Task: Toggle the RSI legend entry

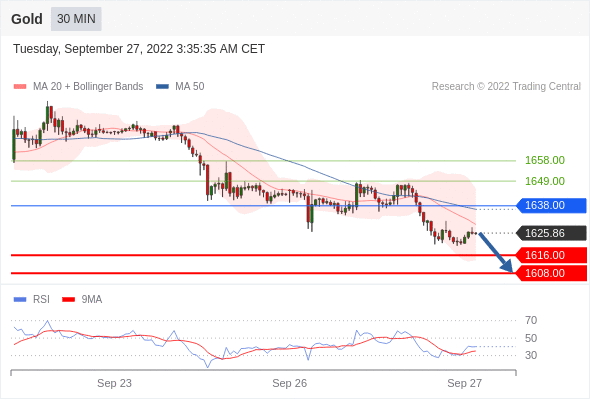Action: (32, 300)
